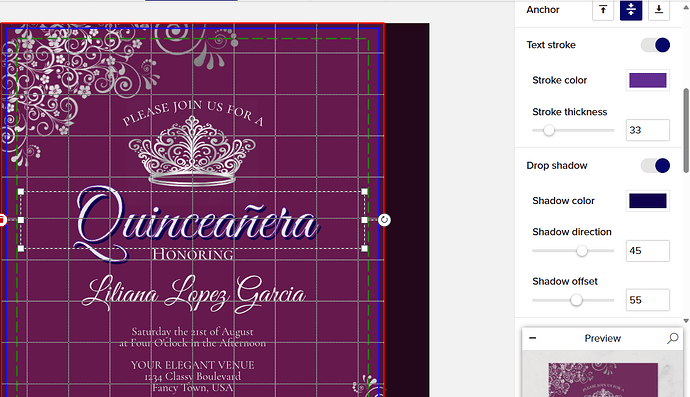Image resolution: width=690 pixels, height=397 pixels.
Task: Focus the Shadow direction value field
Action: [648, 251]
